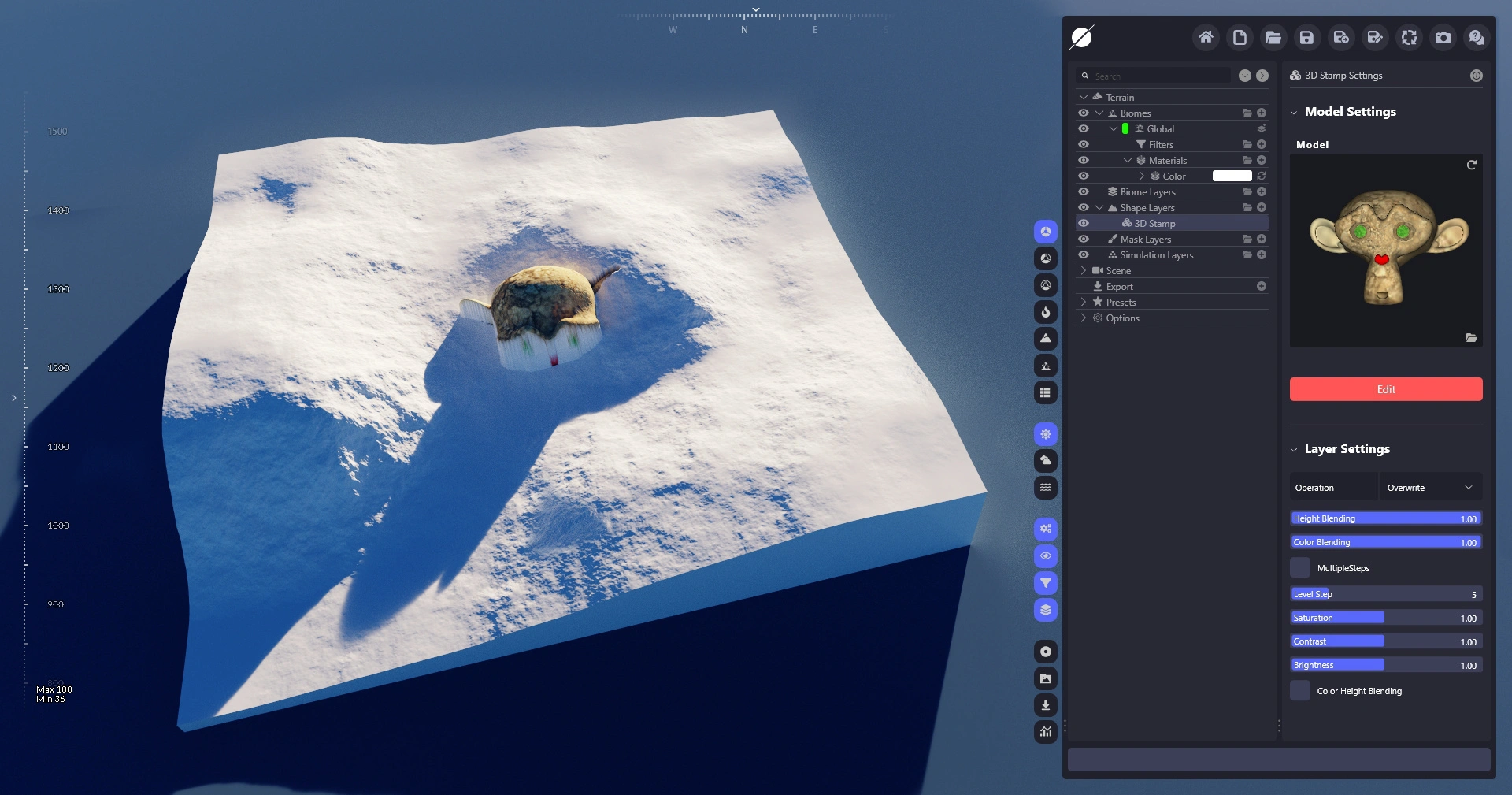Collapse the Model Settings section

1294,113
